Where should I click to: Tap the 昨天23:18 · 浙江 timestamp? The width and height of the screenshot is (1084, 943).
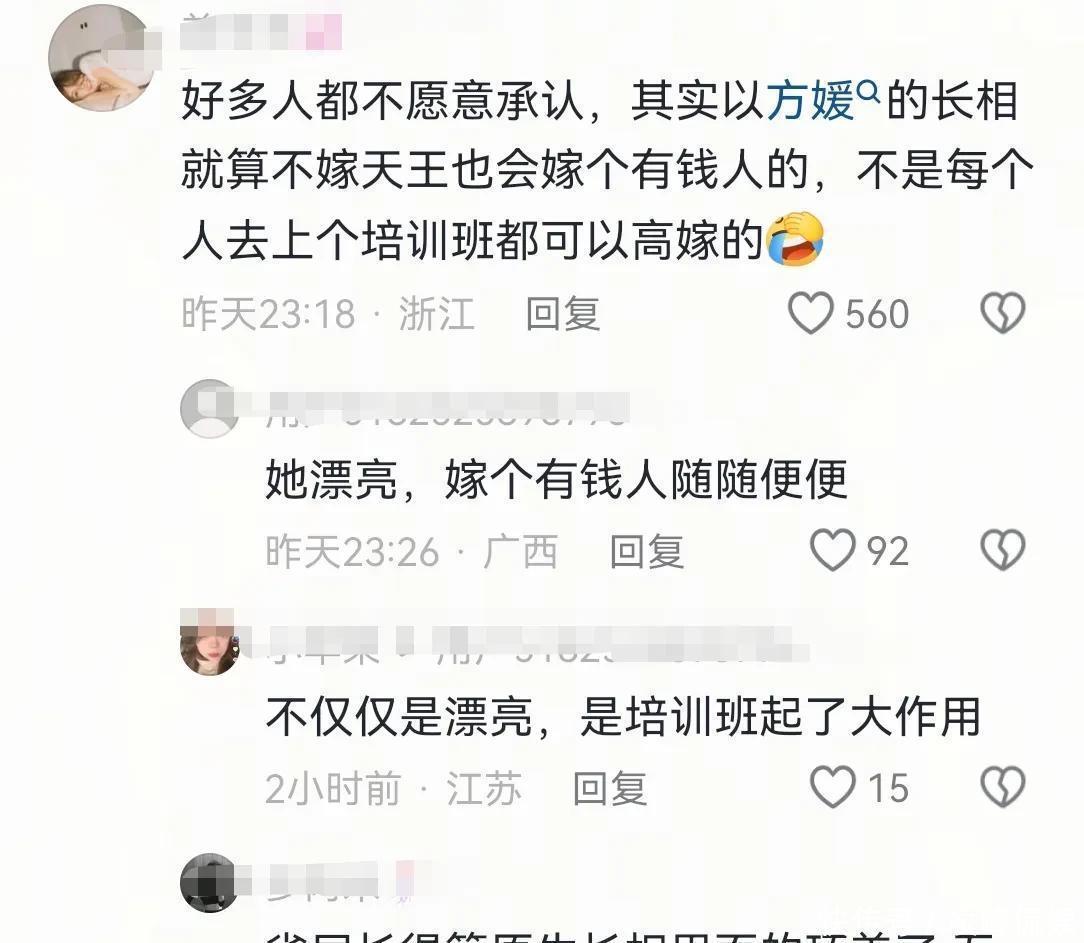pos(328,314)
